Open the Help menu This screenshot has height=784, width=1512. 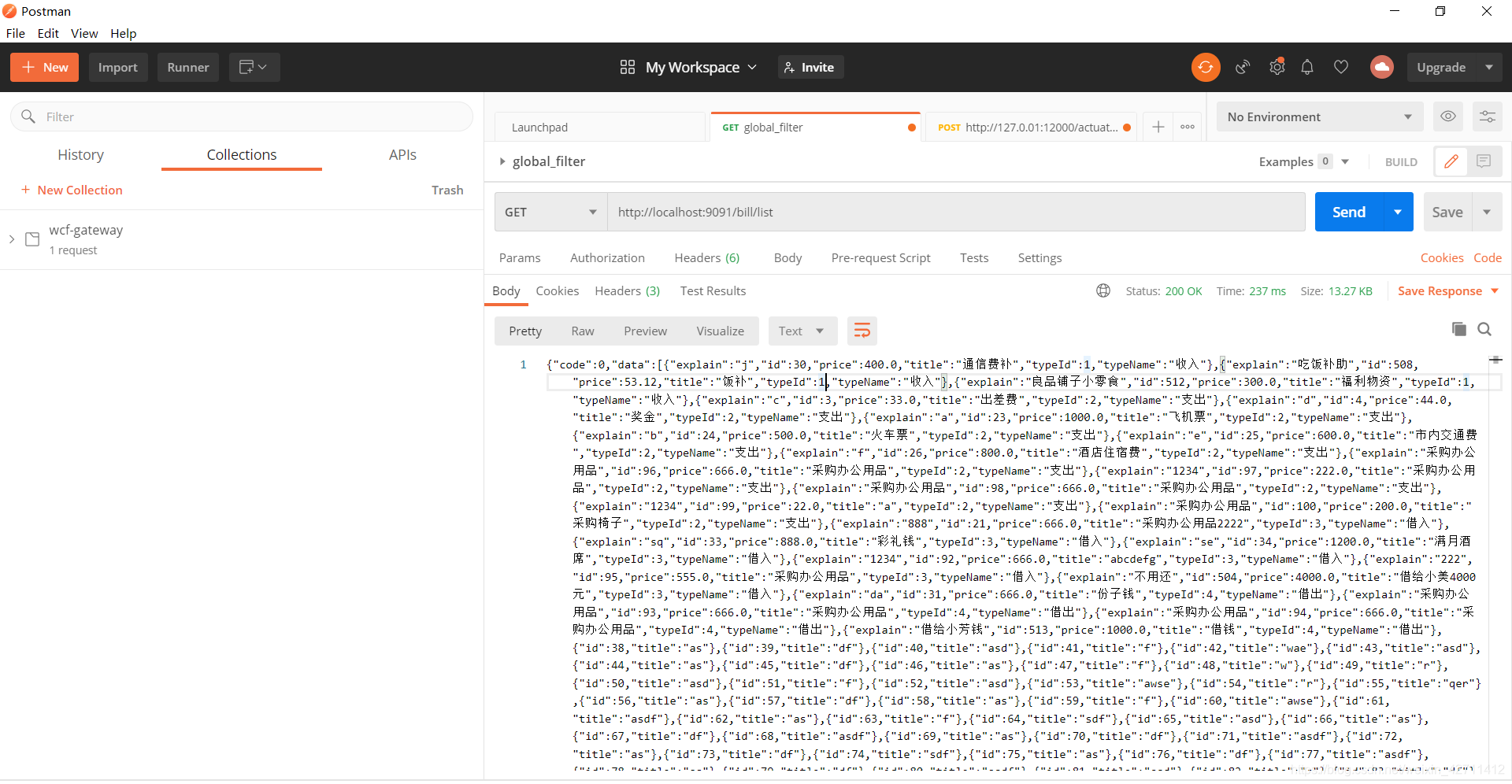124,33
